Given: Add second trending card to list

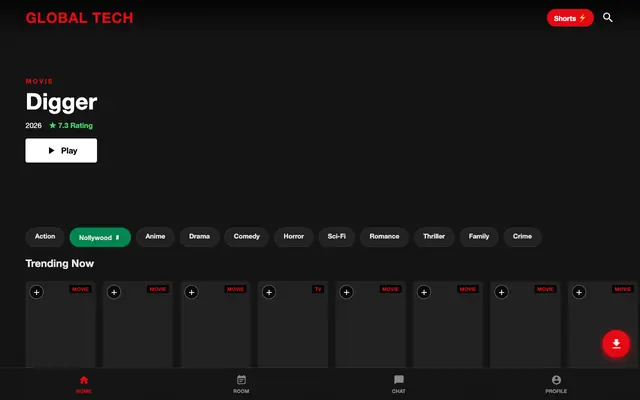Looking at the screenshot, I should [114, 292].
